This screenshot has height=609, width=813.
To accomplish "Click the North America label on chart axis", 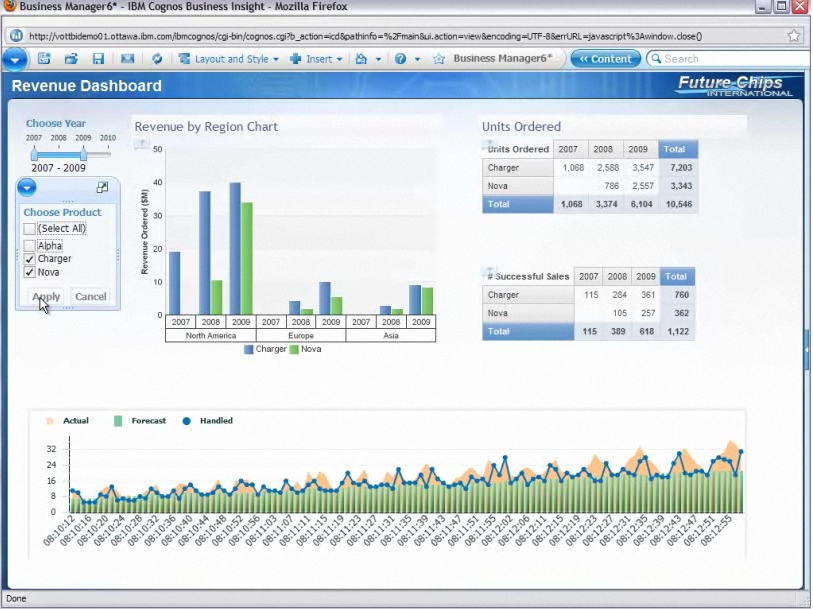I will pos(211,336).
